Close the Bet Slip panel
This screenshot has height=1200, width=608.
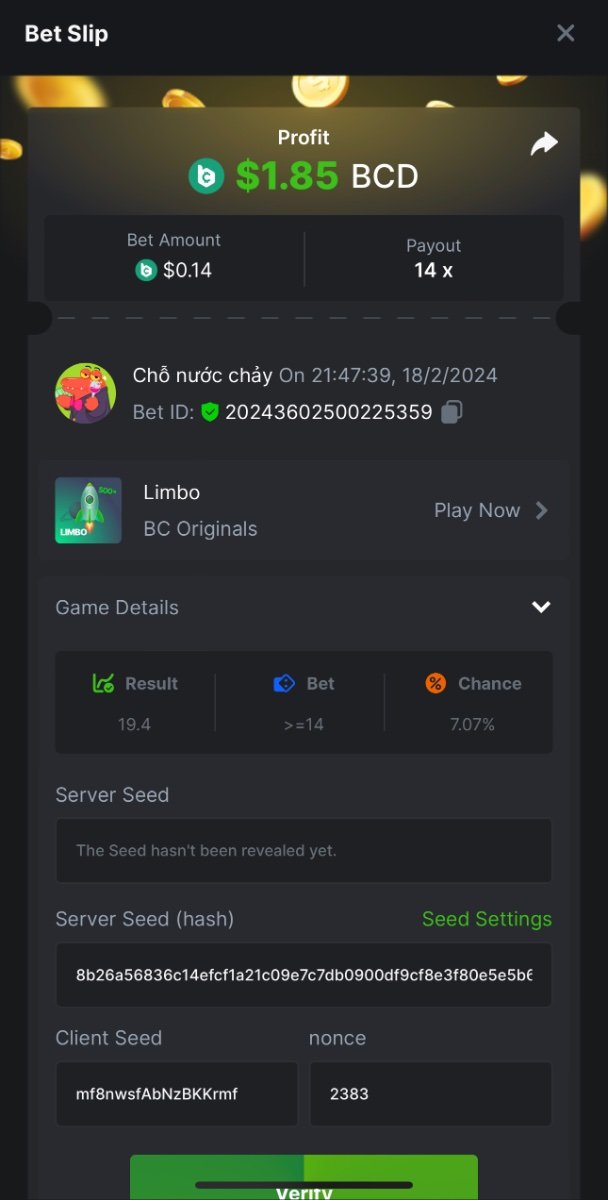click(565, 33)
